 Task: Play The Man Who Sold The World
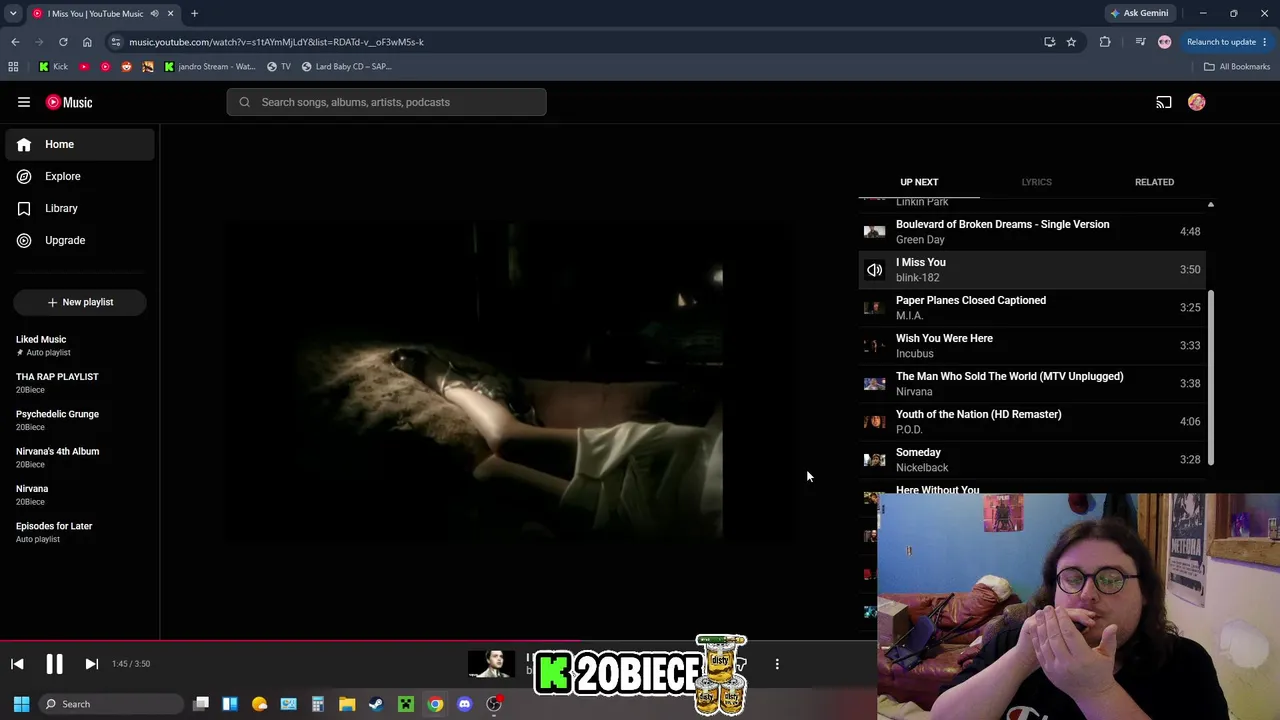pyautogui.click(x=1033, y=384)
